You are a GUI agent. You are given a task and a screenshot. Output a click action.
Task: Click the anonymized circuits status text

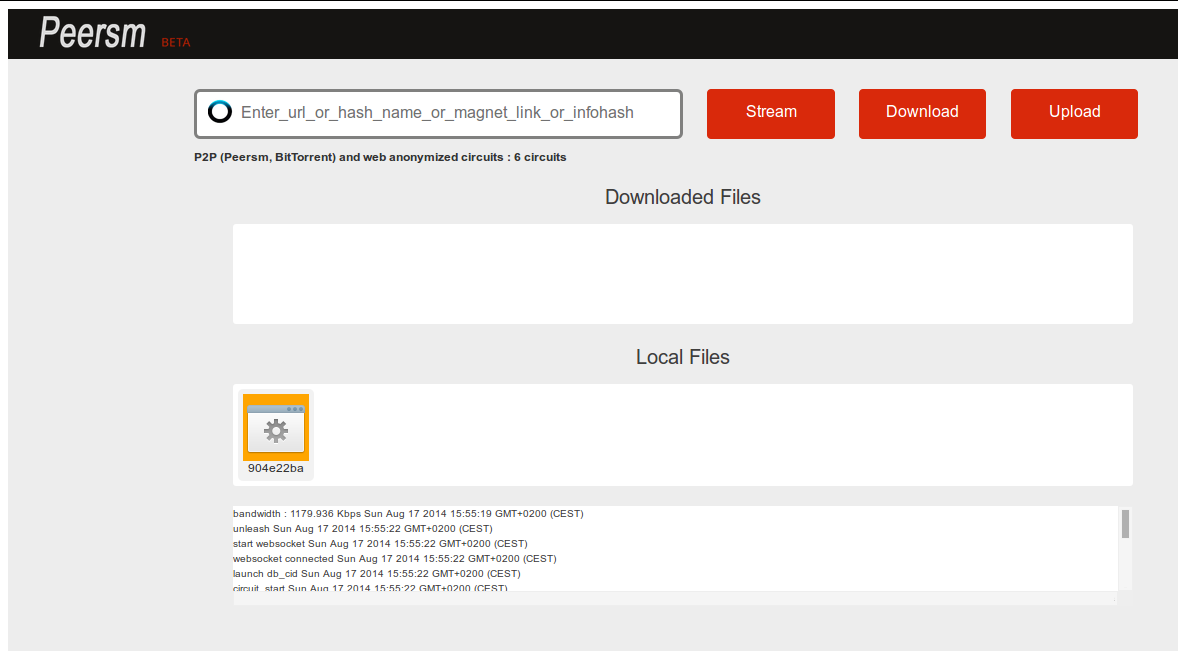pyautogui.click(x=380, y=157)
